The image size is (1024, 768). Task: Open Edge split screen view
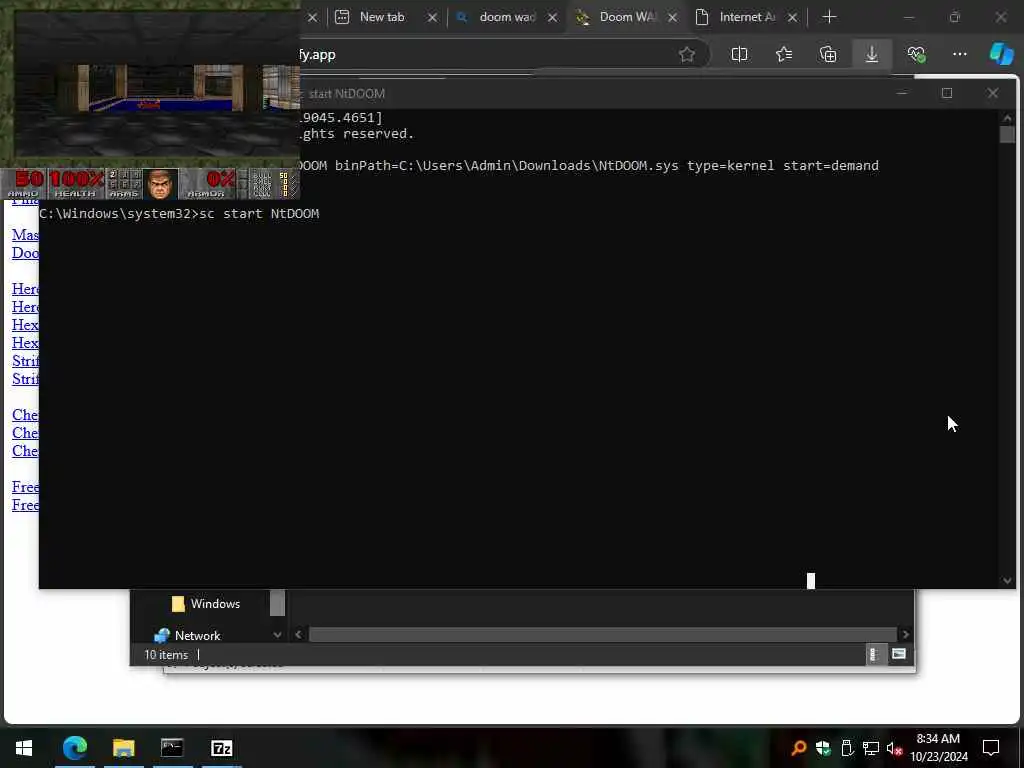(x=739, y=55)
